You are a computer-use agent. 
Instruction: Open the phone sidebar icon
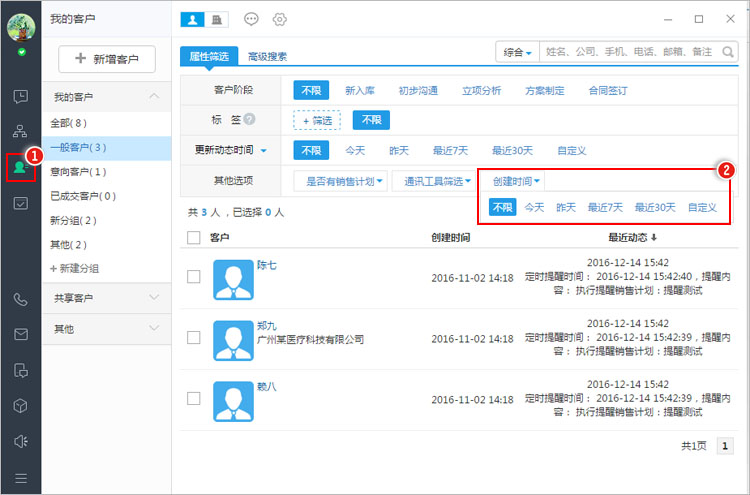point(20,299)
